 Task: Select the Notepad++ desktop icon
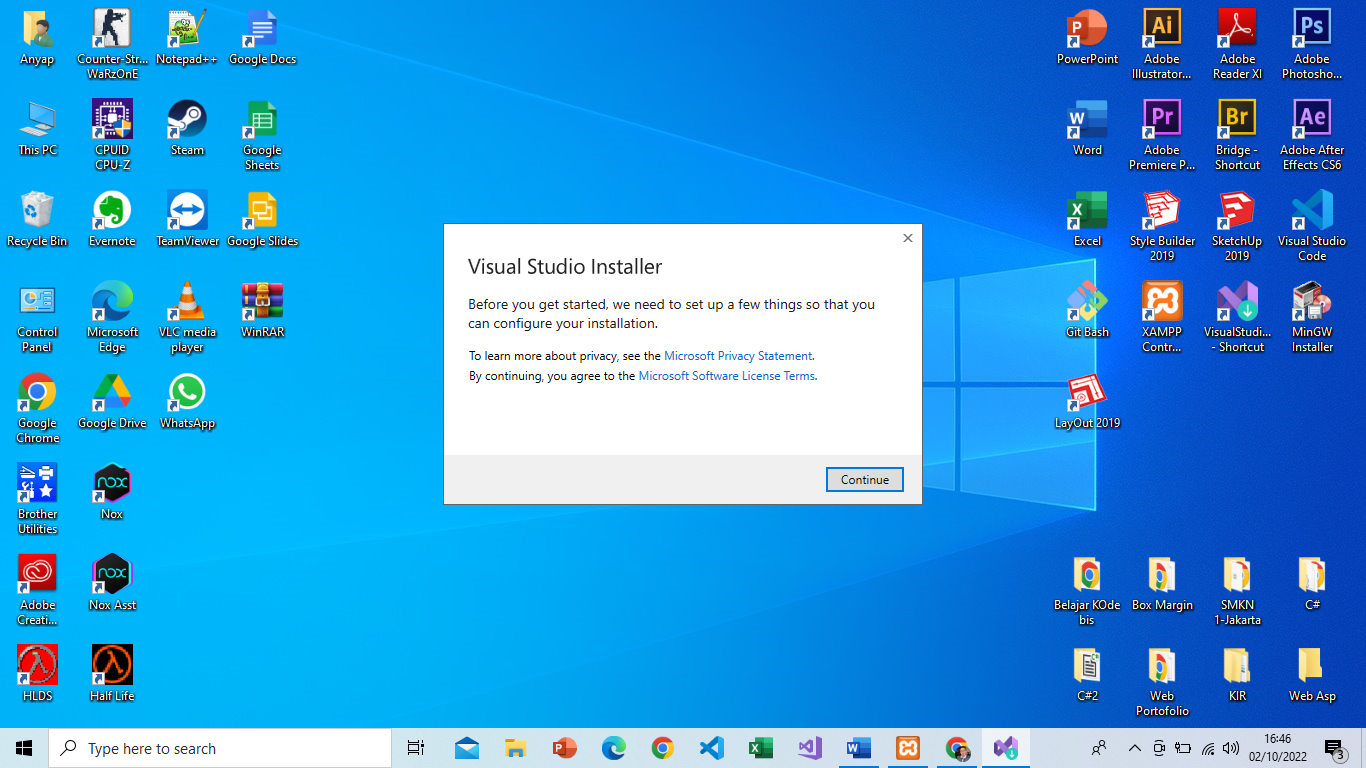[187, 38]
